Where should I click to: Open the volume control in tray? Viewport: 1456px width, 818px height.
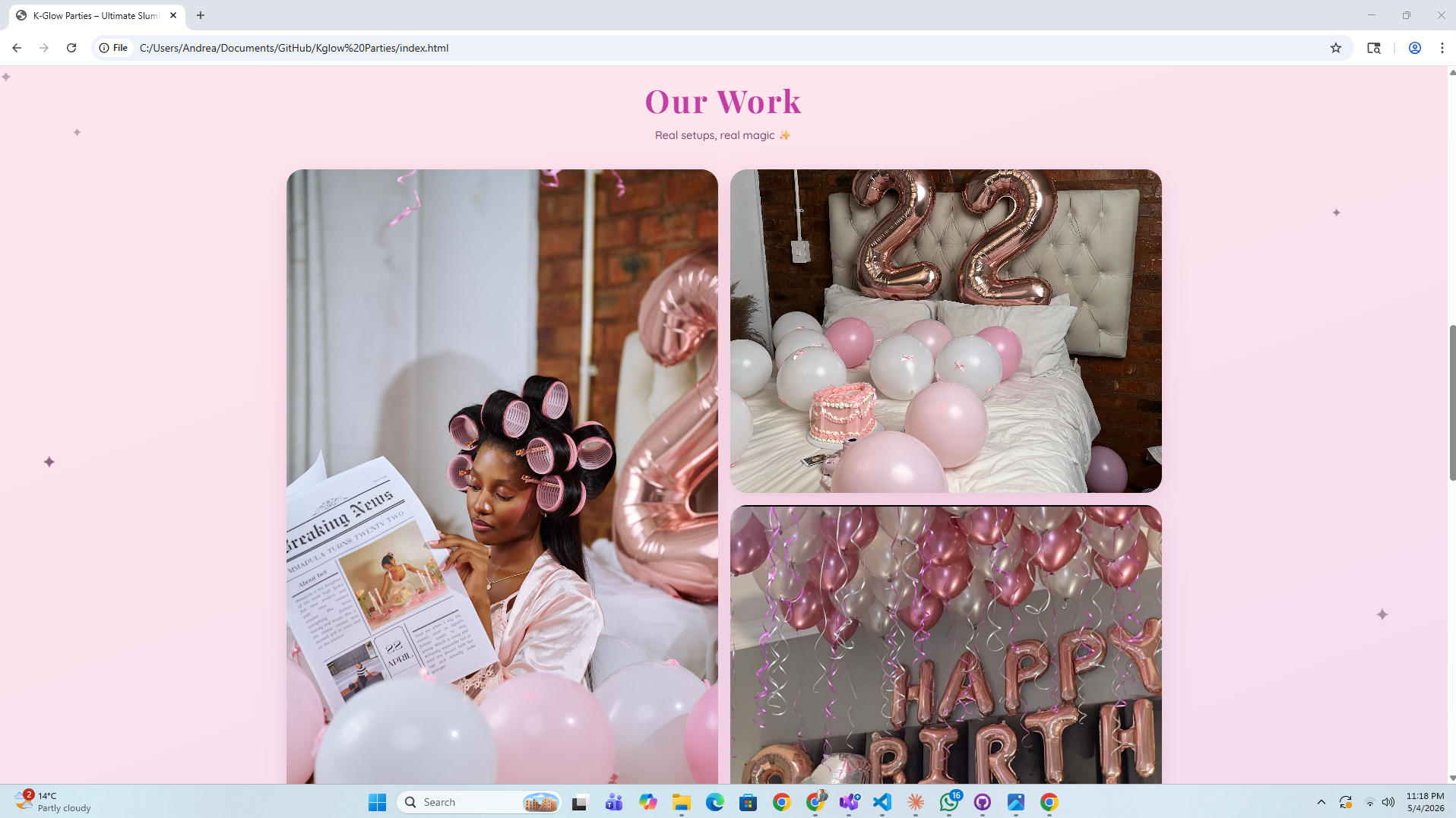click(x=1388, y=802)
